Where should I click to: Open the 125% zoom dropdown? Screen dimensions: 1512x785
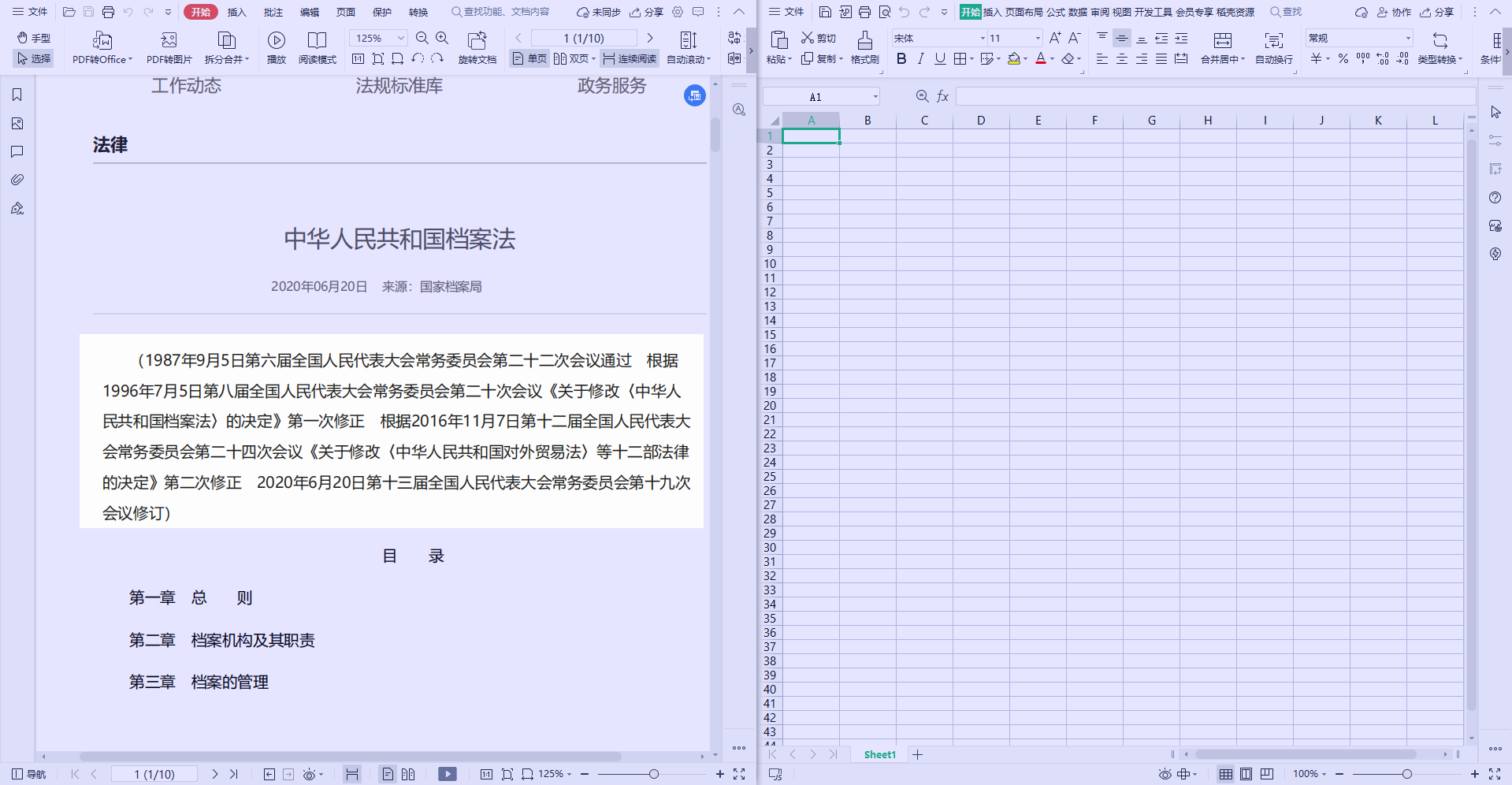pos(400,38)
